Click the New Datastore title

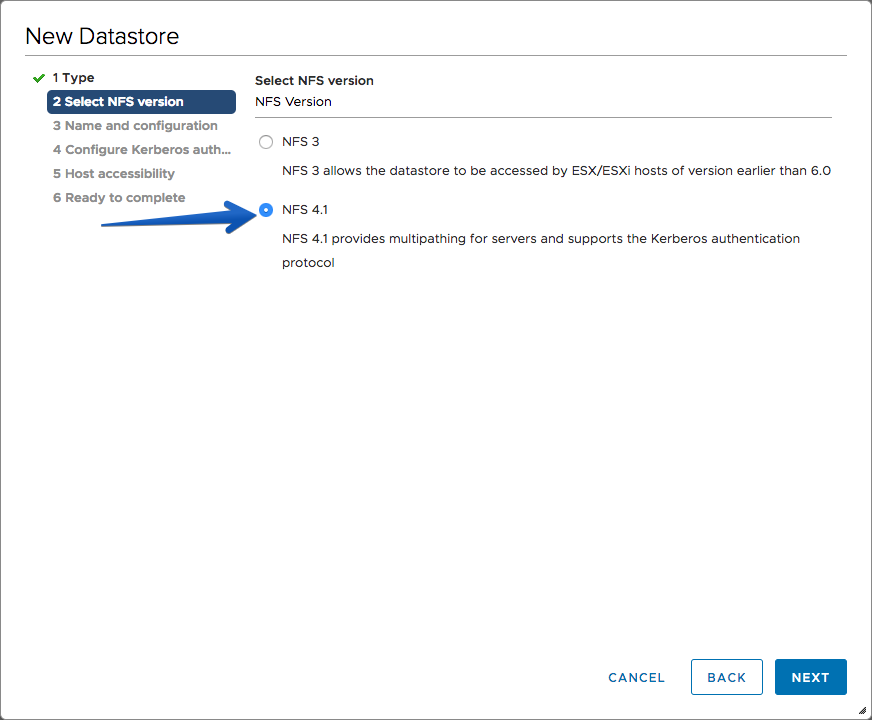102,36
